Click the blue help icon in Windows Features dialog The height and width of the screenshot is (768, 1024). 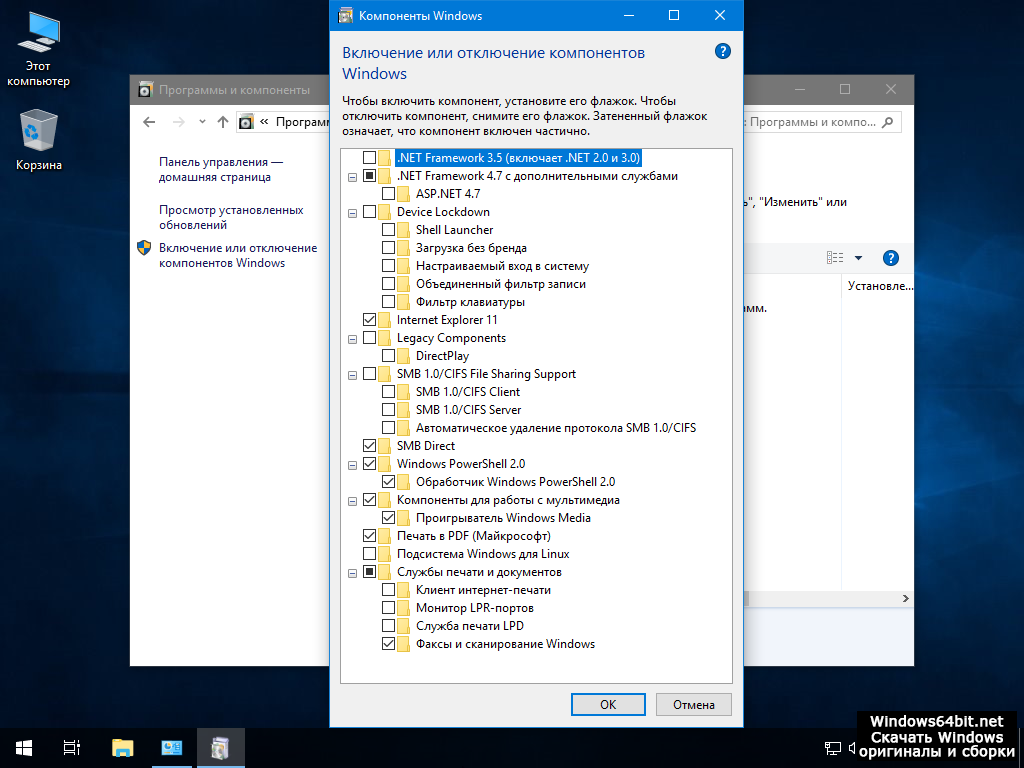[x=723, y=52]
